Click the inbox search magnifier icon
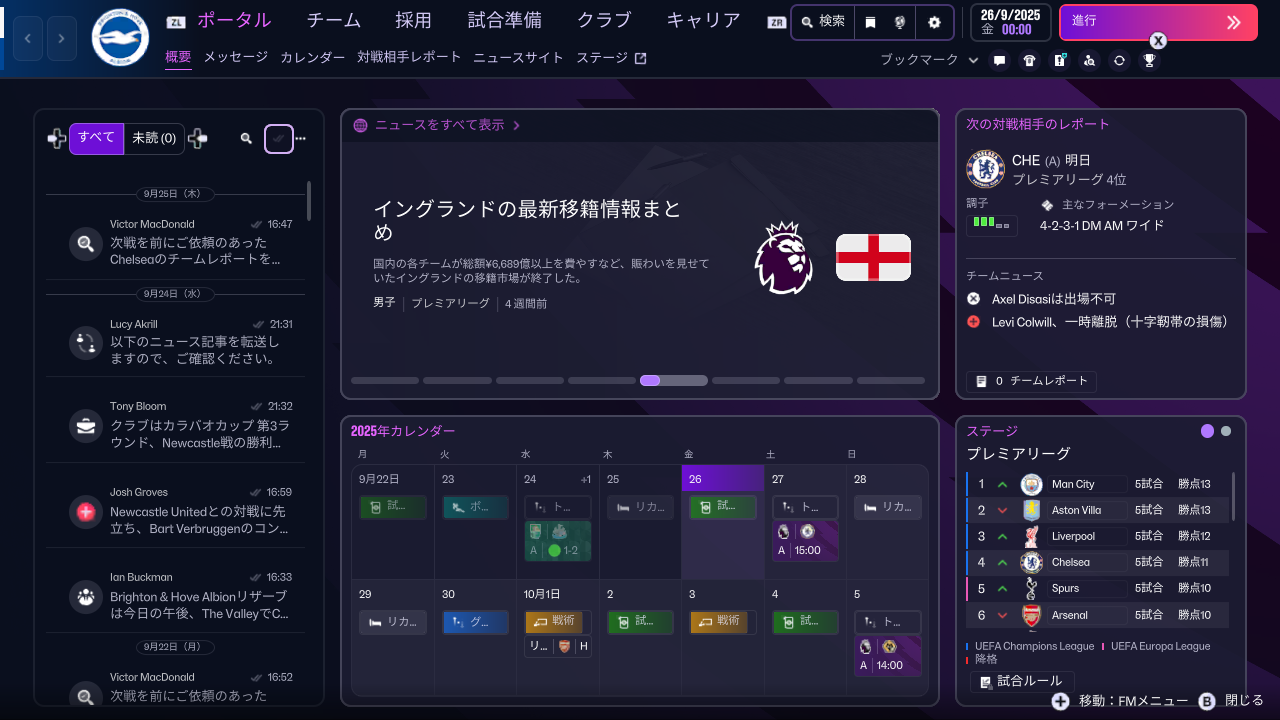1280x720 pixels. 246,139
